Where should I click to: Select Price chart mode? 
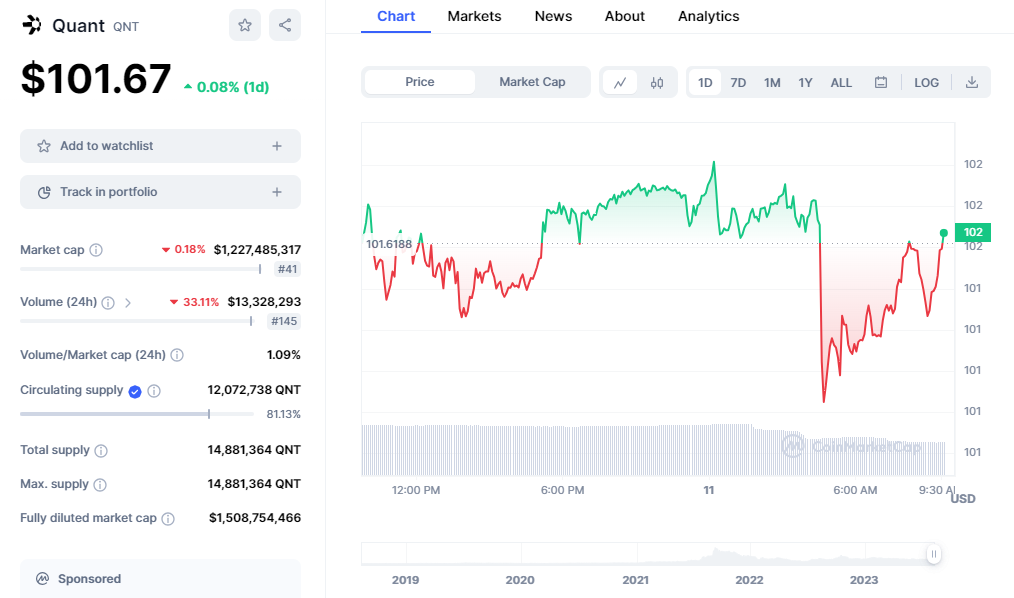(x=420, y=82)
